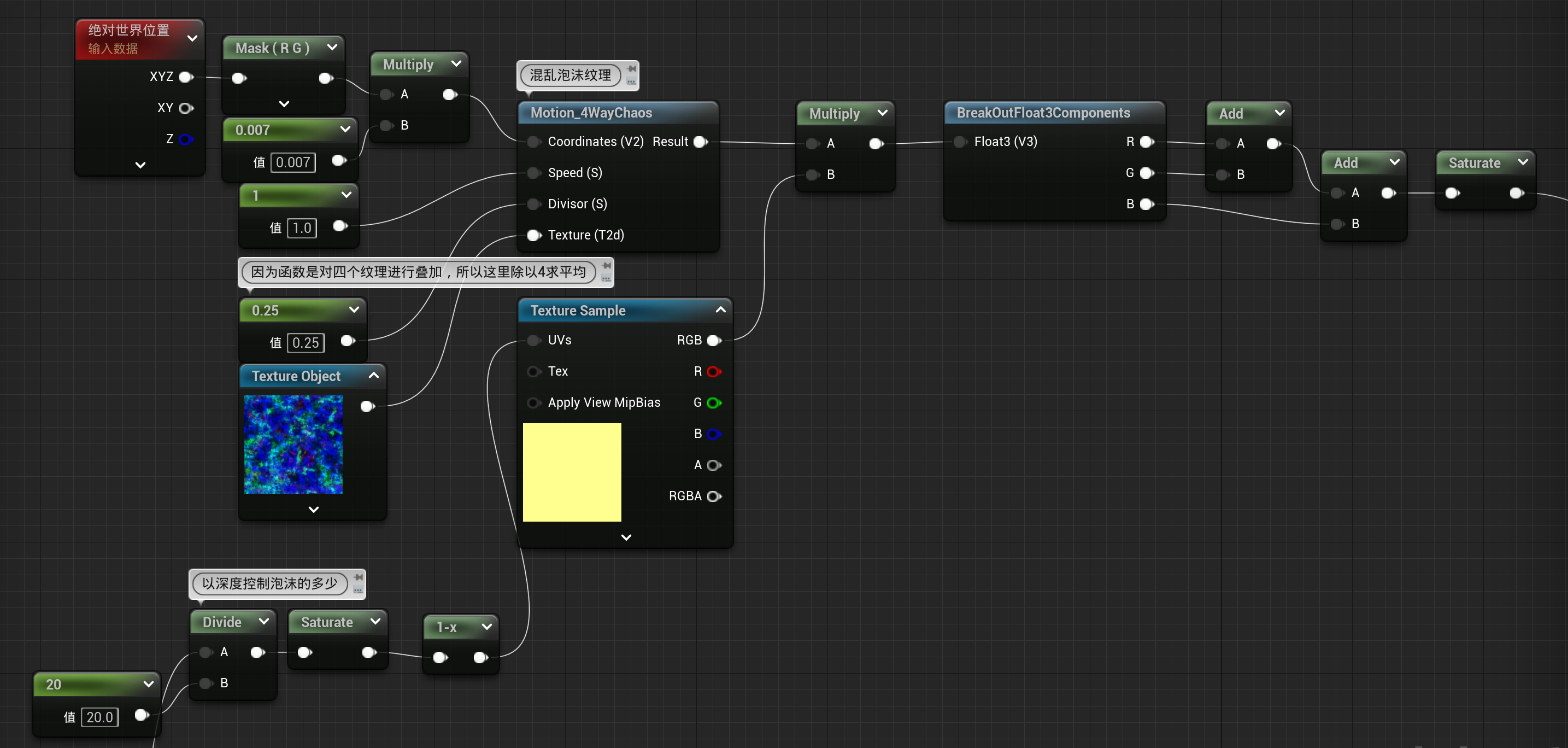Click the yellow Texture Sample preview swatch
1568x748 pixels.
click(572, 472)
